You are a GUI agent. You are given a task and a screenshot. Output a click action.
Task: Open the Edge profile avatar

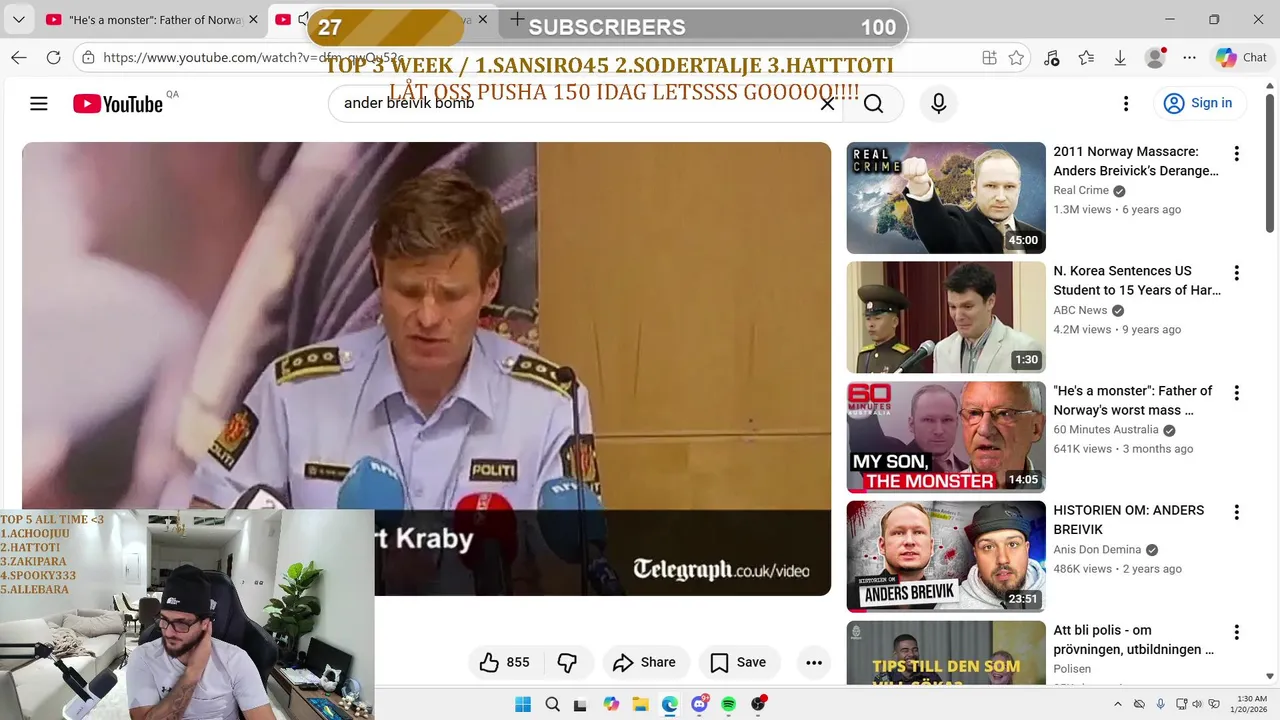pyautogui.click(x=1156, y=58)
